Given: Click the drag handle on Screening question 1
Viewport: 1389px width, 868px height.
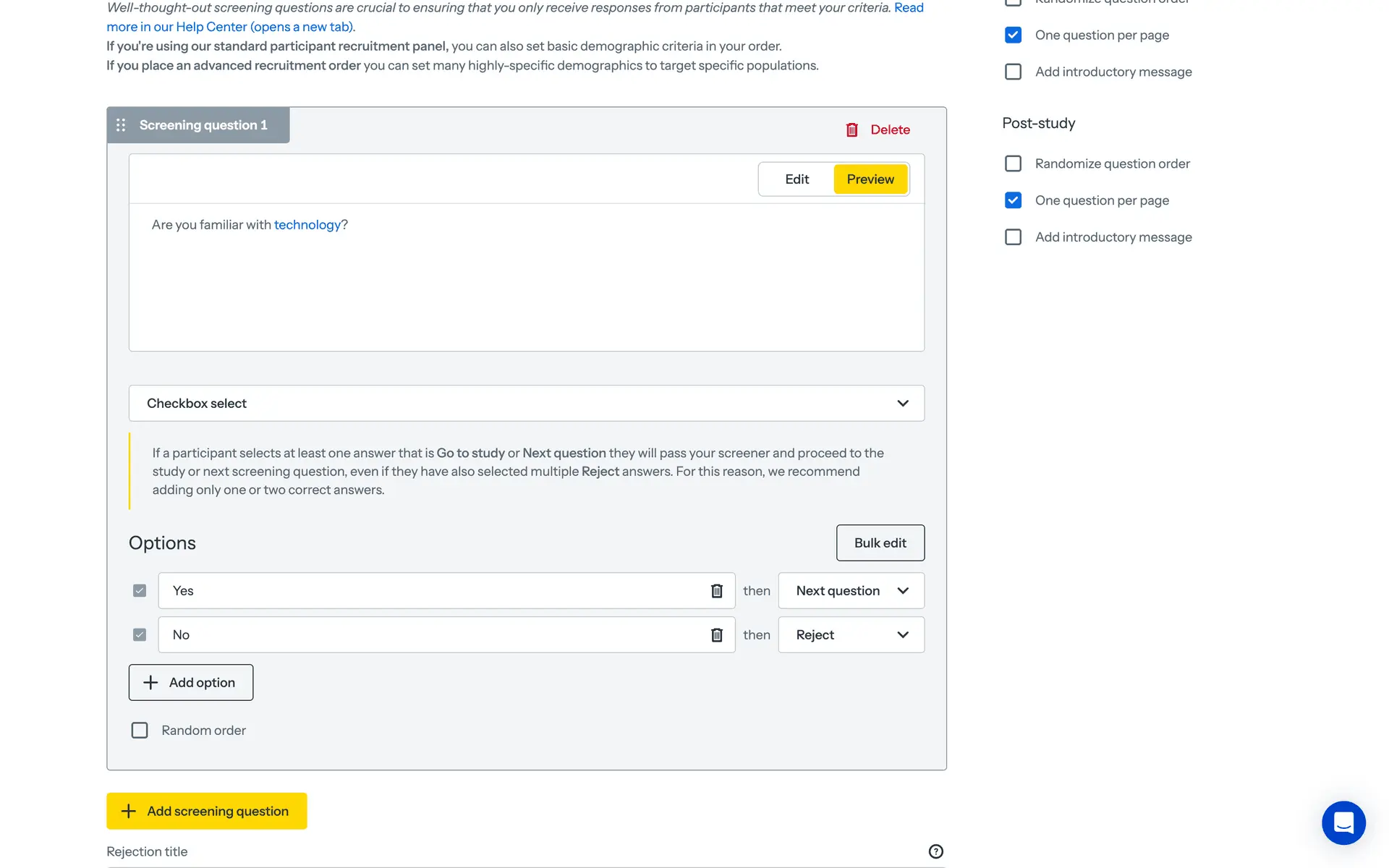Looking at the screenshot, I should [x=121, y=125].
